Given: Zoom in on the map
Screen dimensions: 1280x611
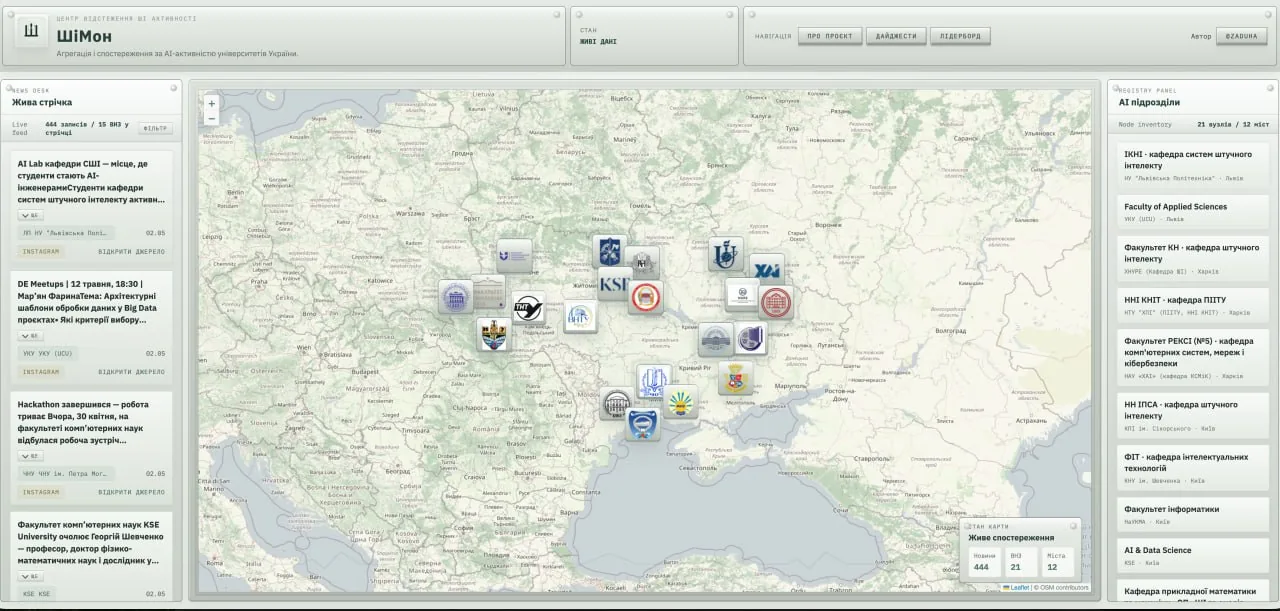Looking at the screenshot, I should point(211,103).
